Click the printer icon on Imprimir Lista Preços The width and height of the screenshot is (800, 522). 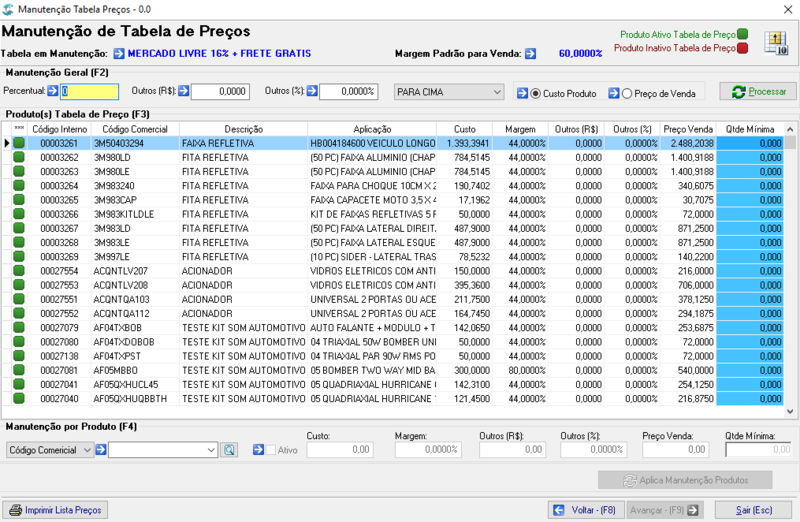(16, 510)
